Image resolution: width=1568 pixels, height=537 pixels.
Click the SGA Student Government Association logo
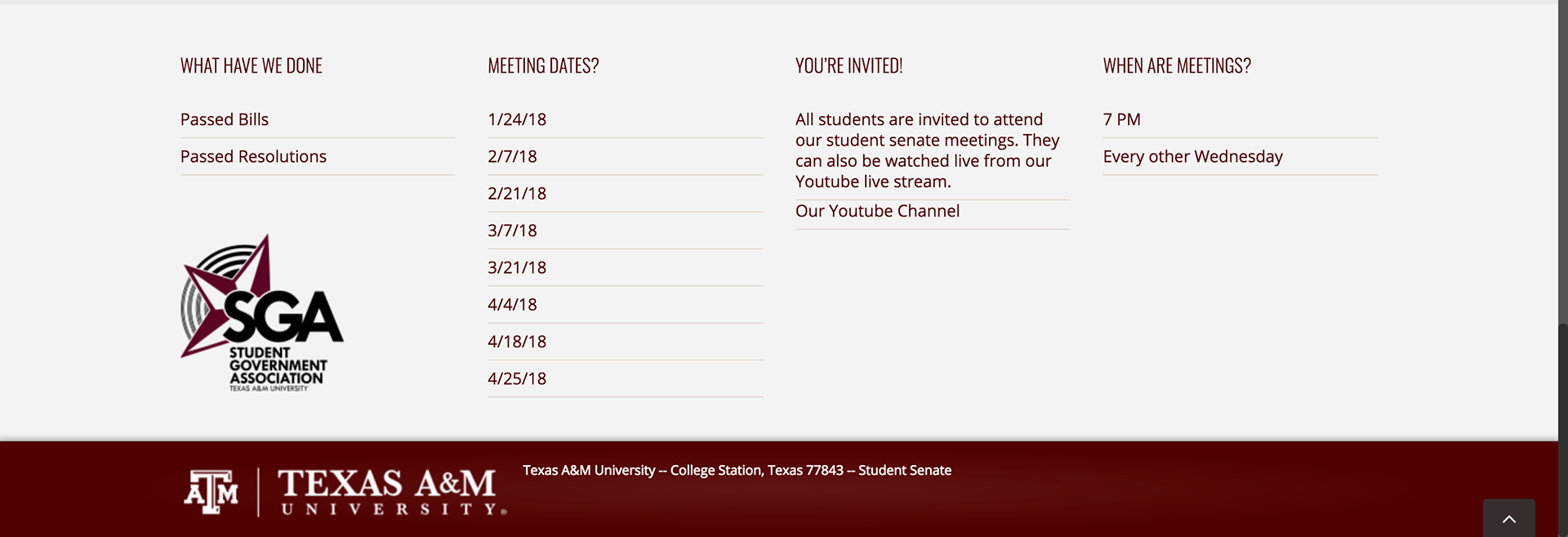[262, 313]
